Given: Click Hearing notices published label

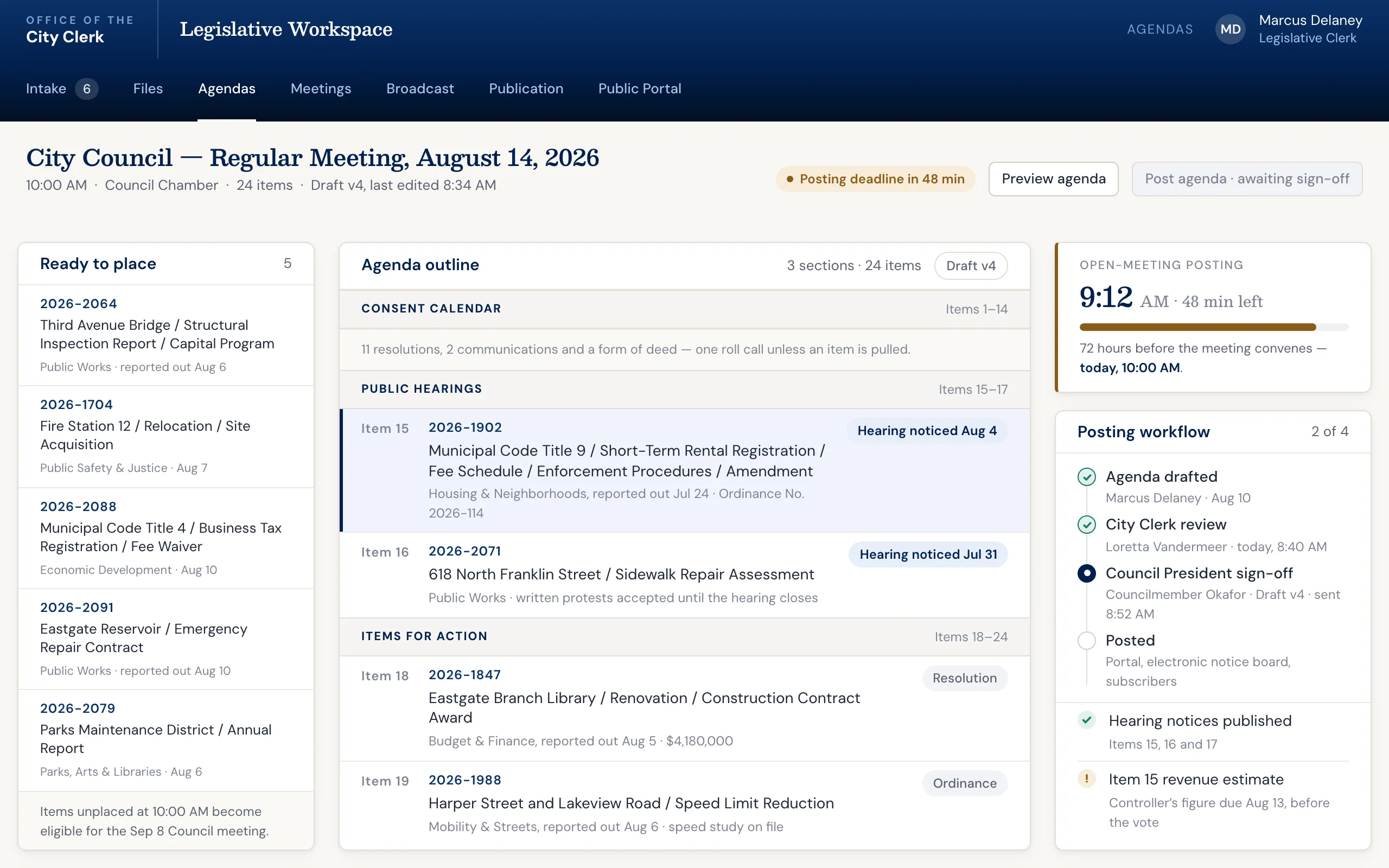Looking at the screenshot, I should click(1200, 721).
